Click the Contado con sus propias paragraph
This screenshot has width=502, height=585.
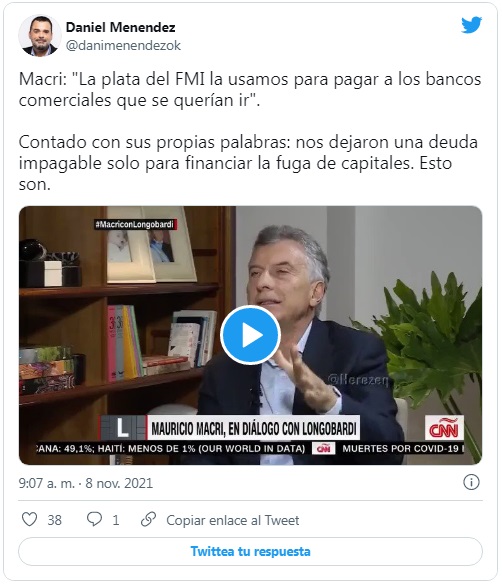tap(248, 163)
